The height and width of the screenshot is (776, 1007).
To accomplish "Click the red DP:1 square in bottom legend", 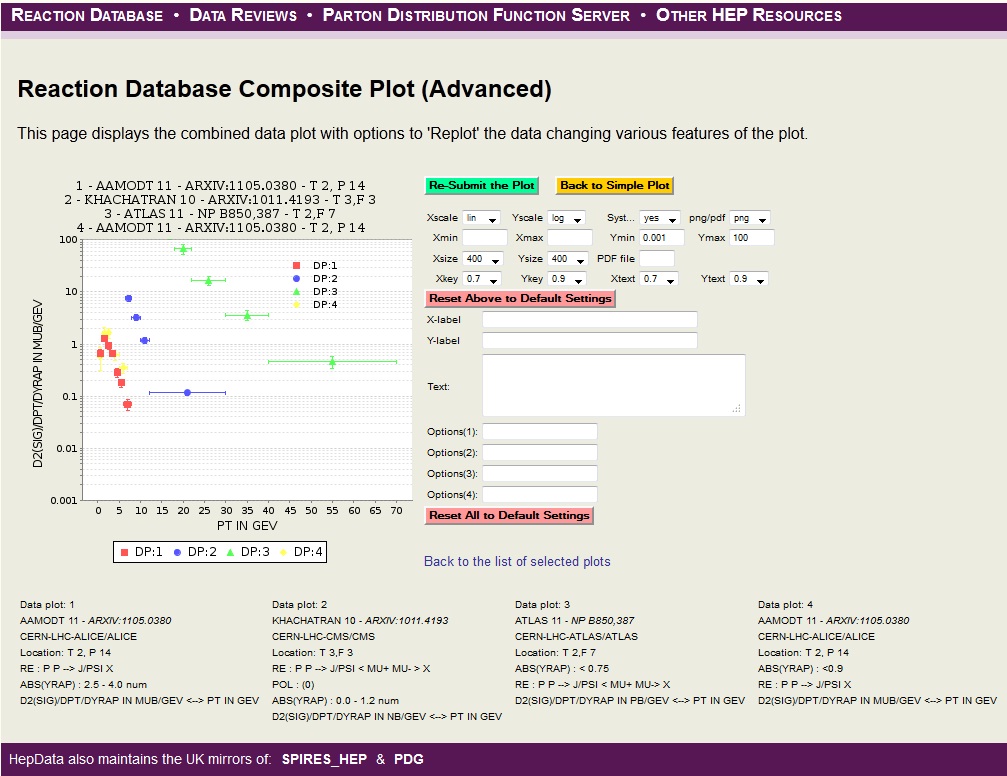I will point(125,552).
